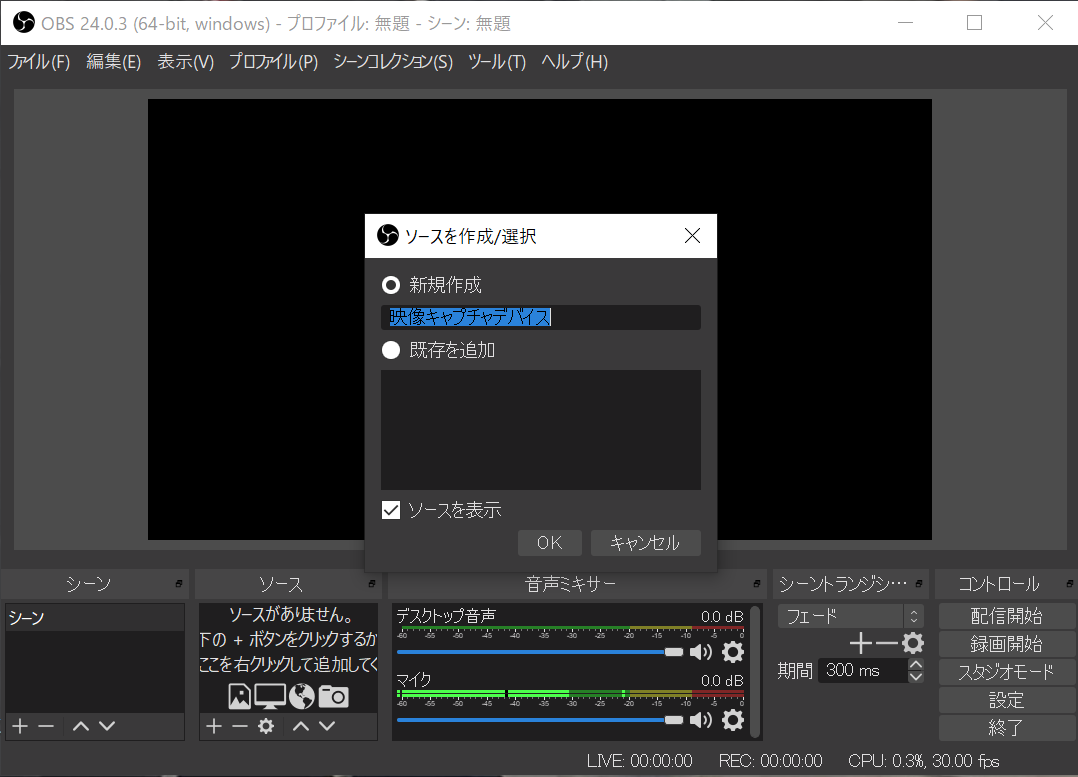Close the ソースを作成/選択 dialog
The height and width of the screenshot is (777, 1078).
tap(692, 236)
